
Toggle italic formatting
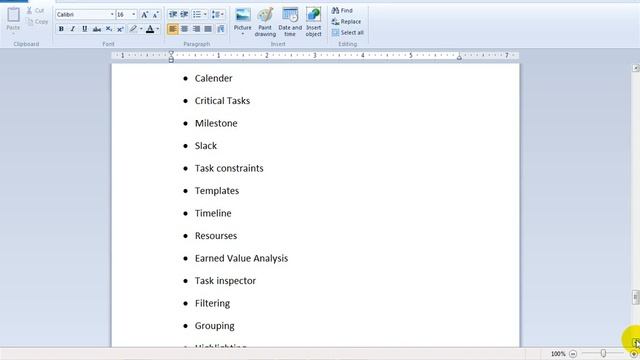click(x=73, y=29)
